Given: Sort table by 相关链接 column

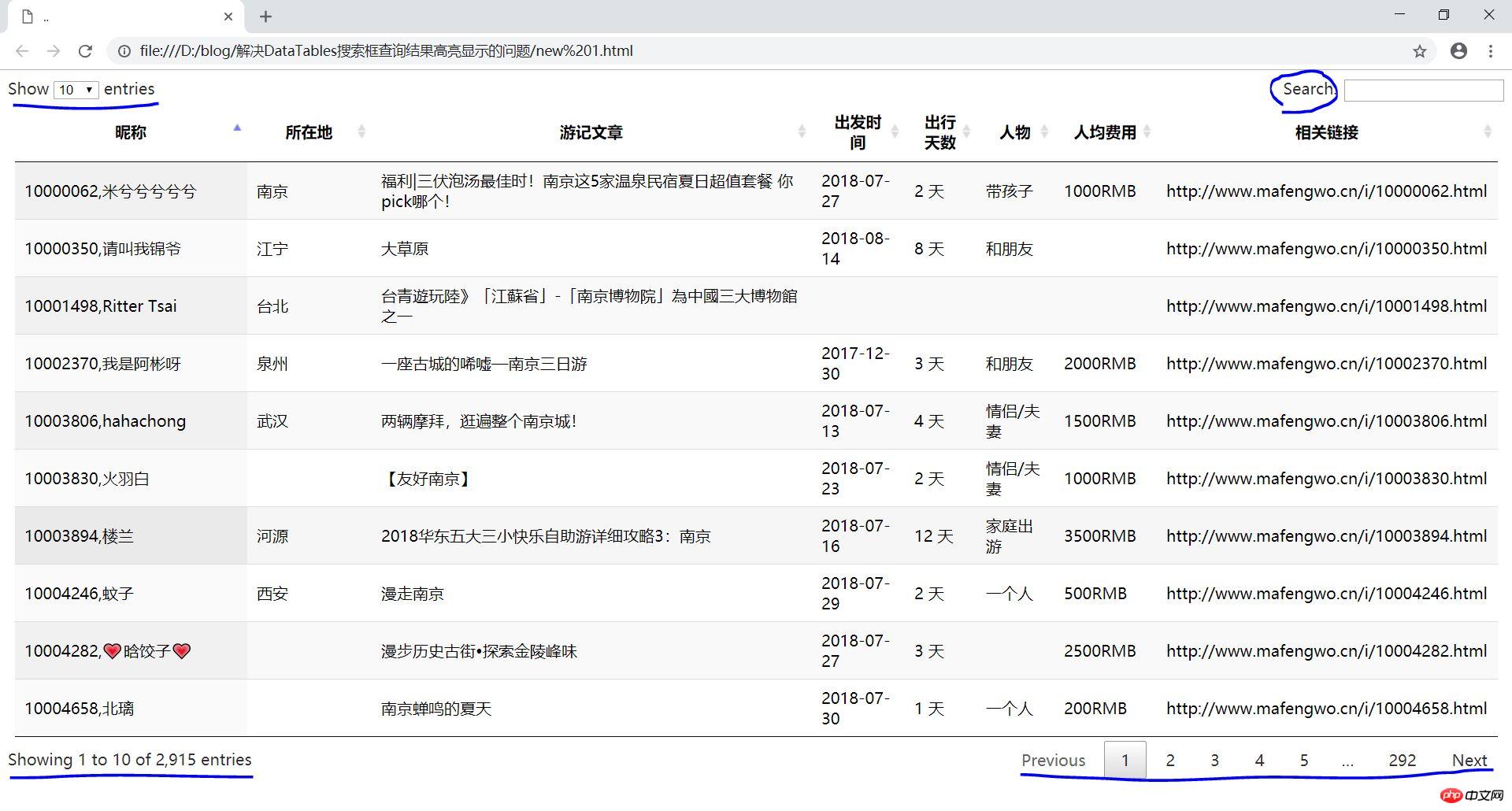Looking at the screenshot, I should [x=1326, y=132].
